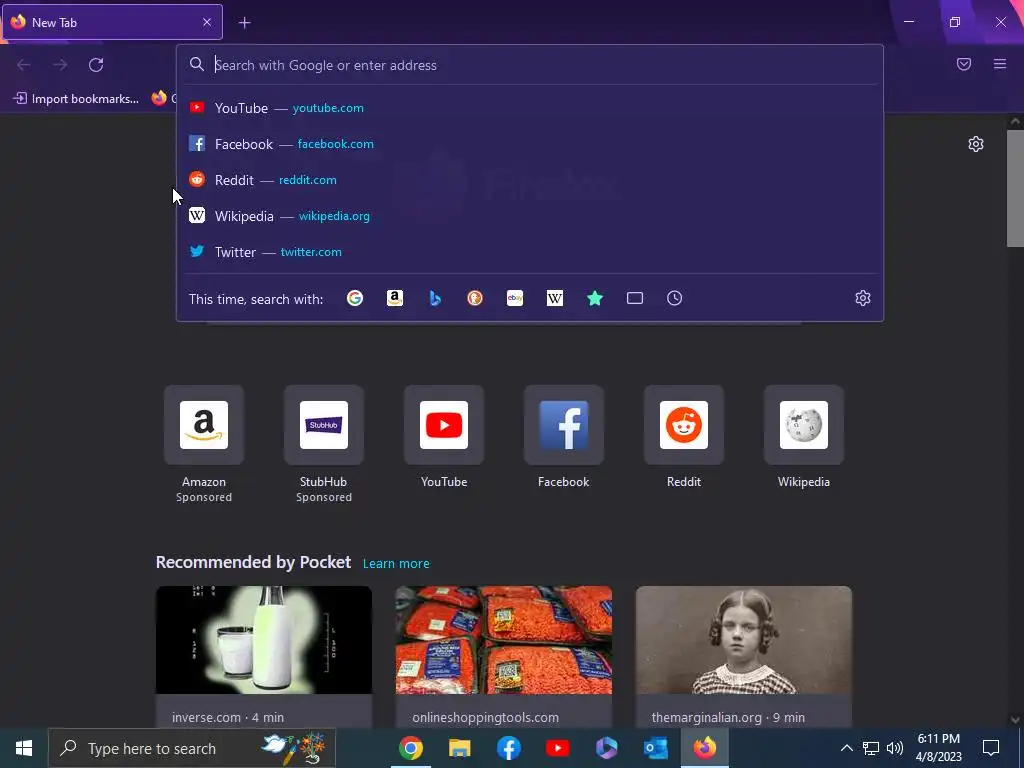Open the network tray icon
This screenshot has width=1024, height=768.
[x=871, y=748]
